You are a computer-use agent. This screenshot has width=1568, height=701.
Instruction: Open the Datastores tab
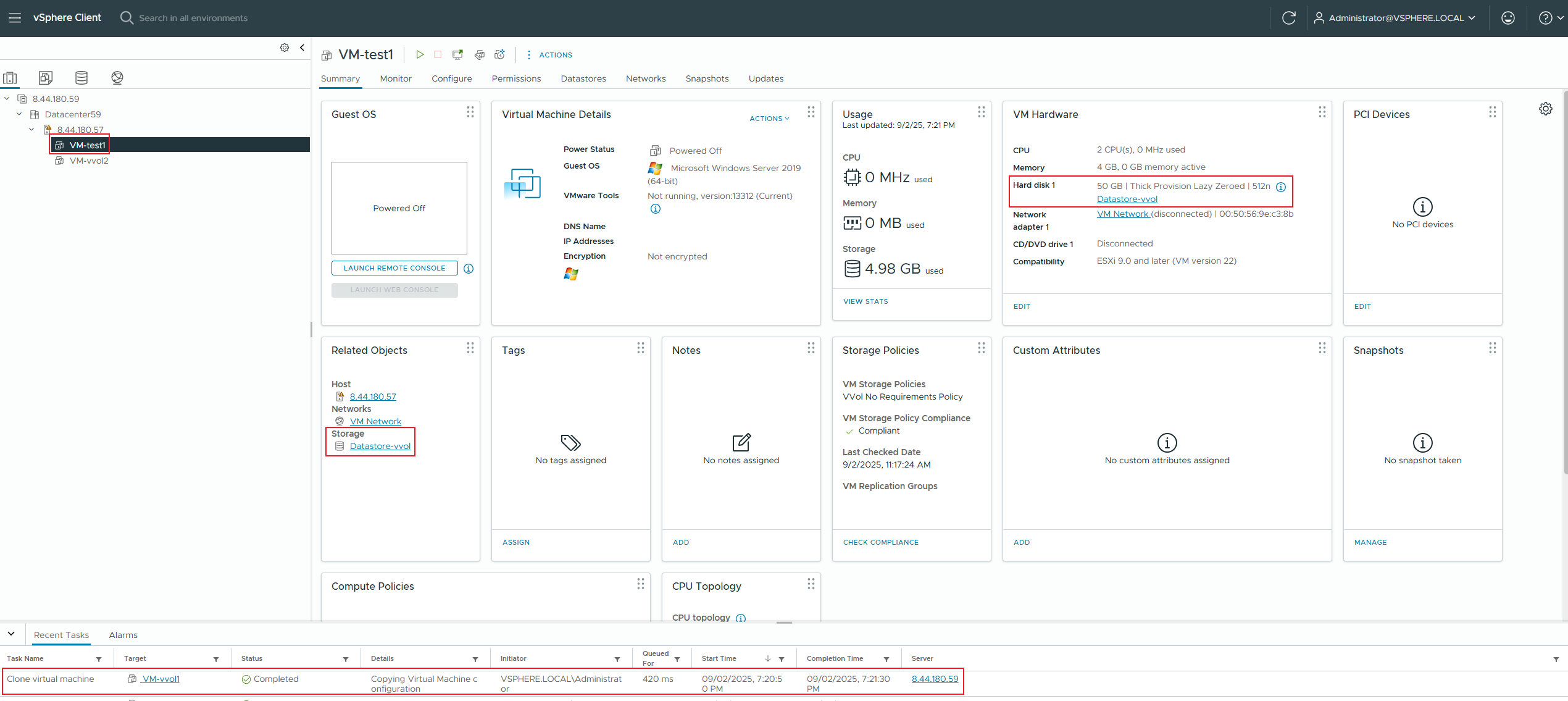point(583,79)
